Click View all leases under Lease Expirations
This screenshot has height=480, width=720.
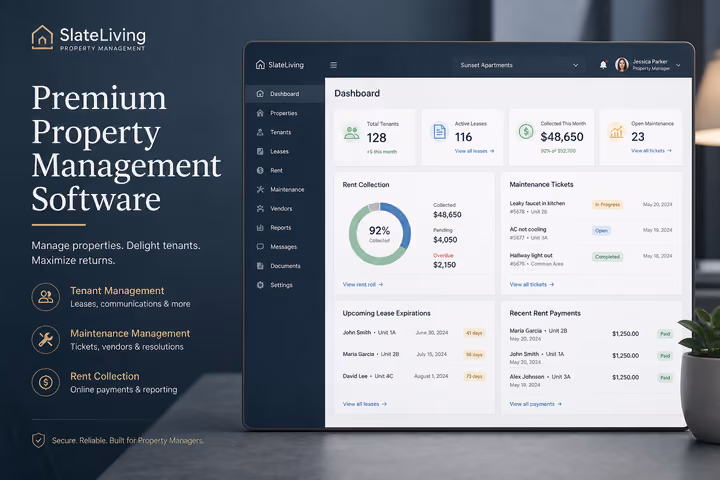pos(365,404)
